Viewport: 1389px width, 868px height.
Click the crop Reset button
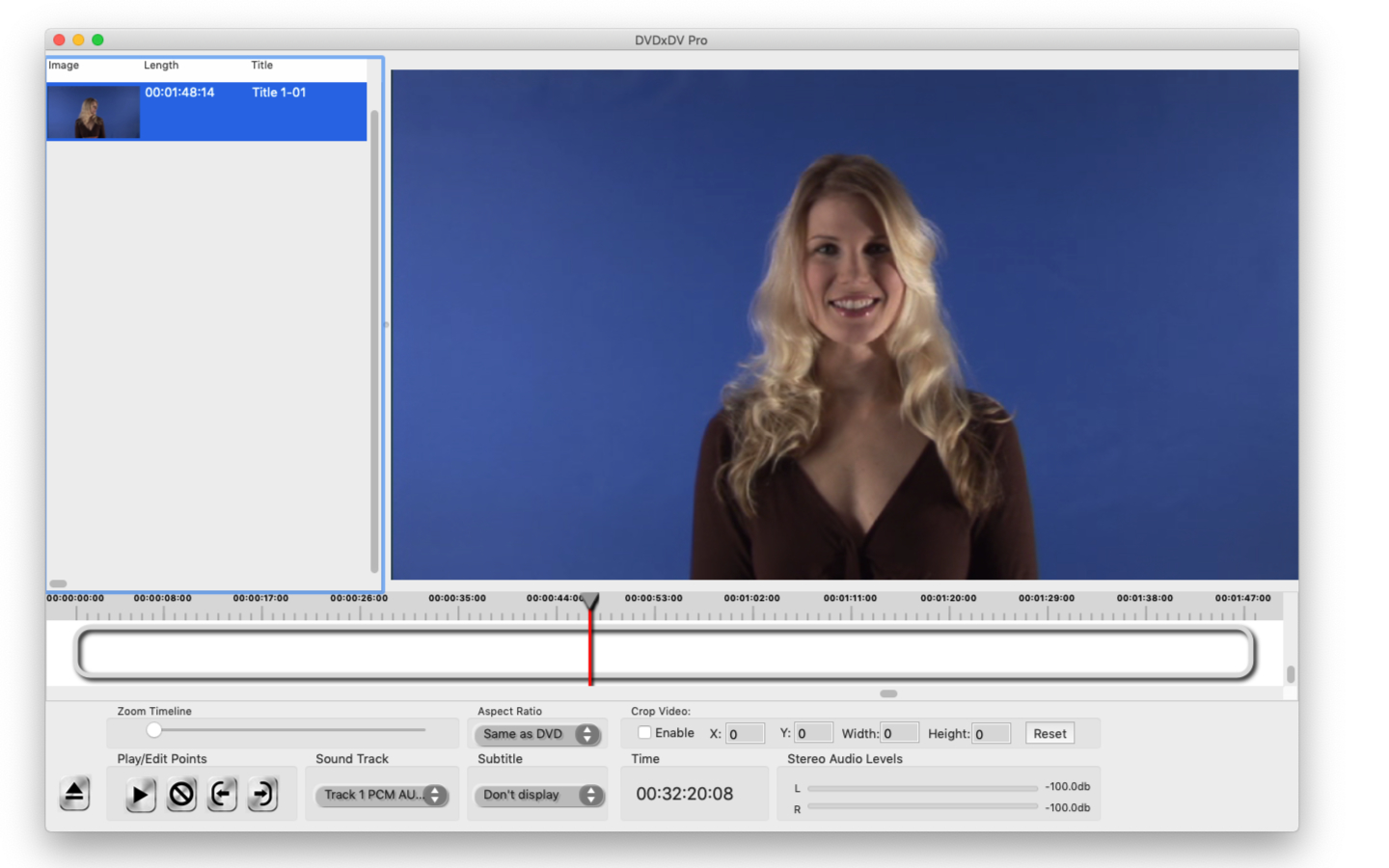tap(1049, 734)
